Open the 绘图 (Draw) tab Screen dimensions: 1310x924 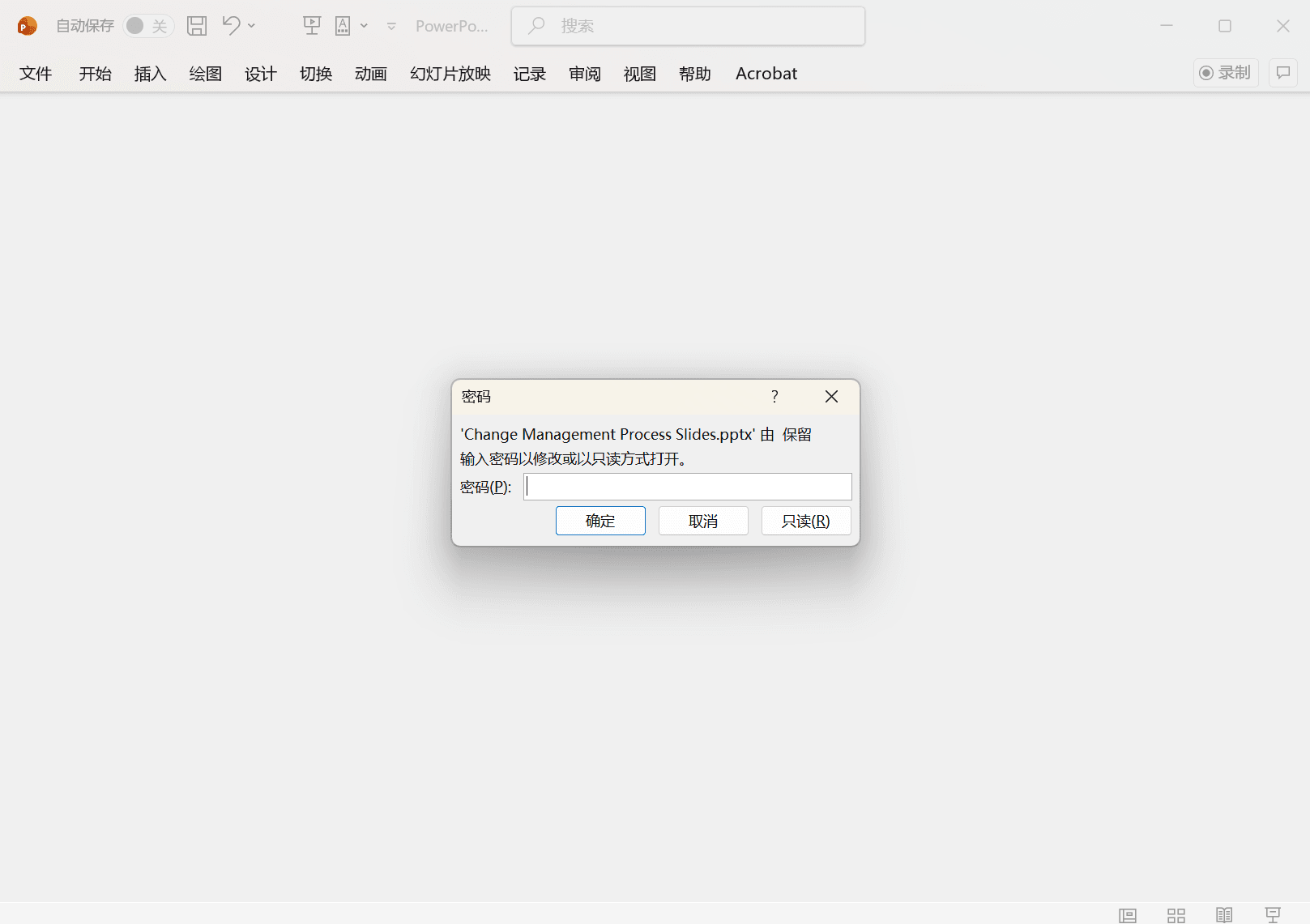(x=206, y=74)
